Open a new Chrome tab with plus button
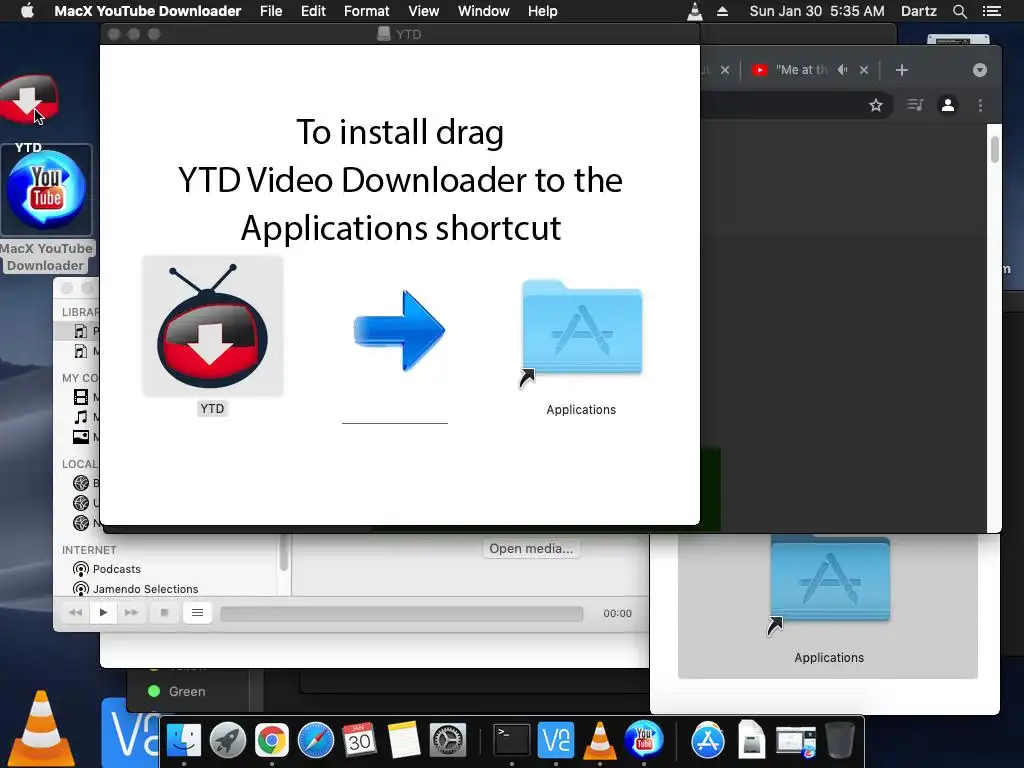The image size is (1024, 768). [x=902, y=70]
